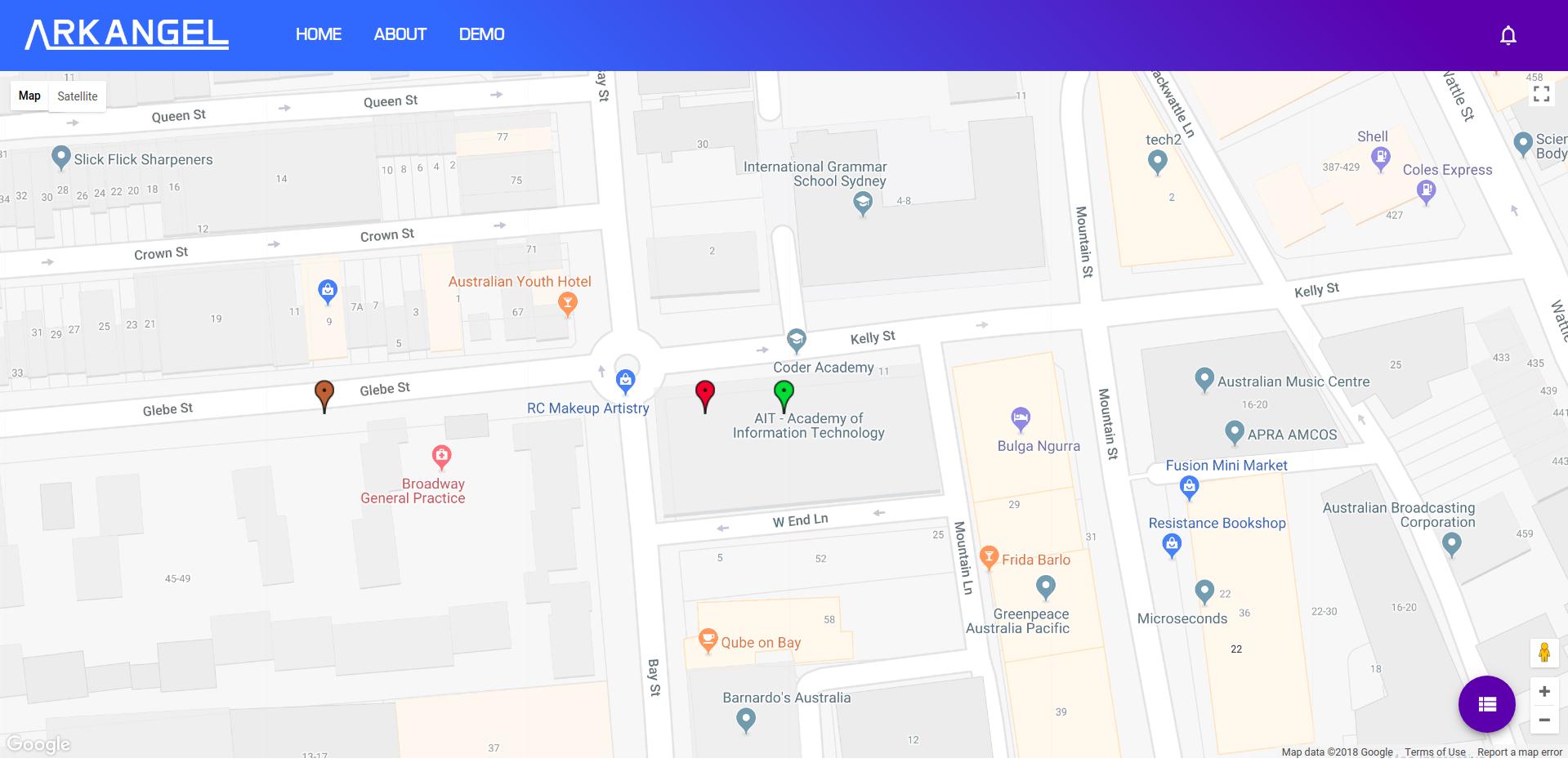Click the Microseconds location pin
The image size is (1568, 763).
pos(1204,591)
